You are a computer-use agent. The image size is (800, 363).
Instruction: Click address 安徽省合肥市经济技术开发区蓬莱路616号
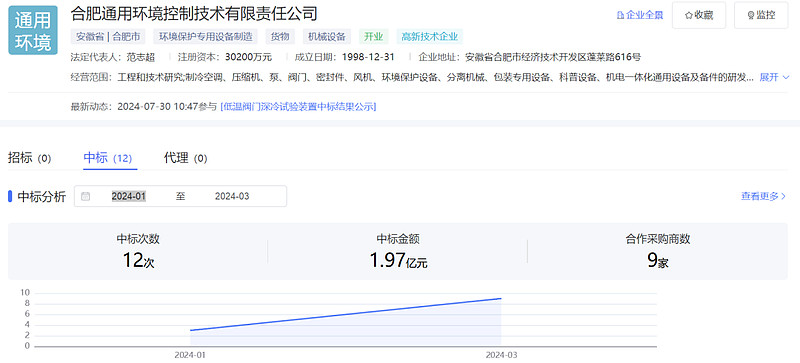(553, 57)
